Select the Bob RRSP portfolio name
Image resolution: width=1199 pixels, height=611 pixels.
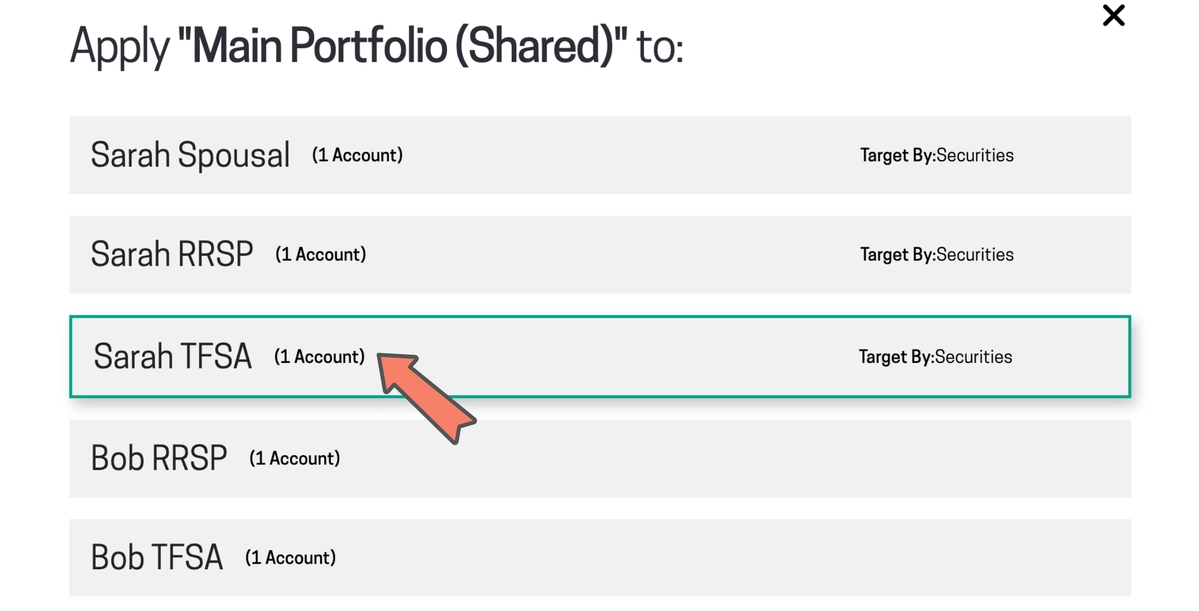click(159, 458)
